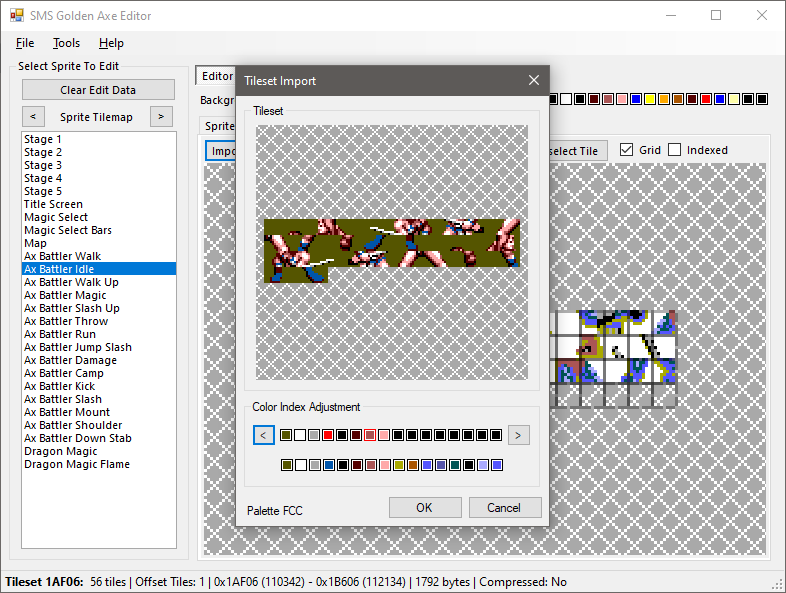Viewport: 786px width, 593px height.
Task: Click the Select Tile button
Action: 578,151
